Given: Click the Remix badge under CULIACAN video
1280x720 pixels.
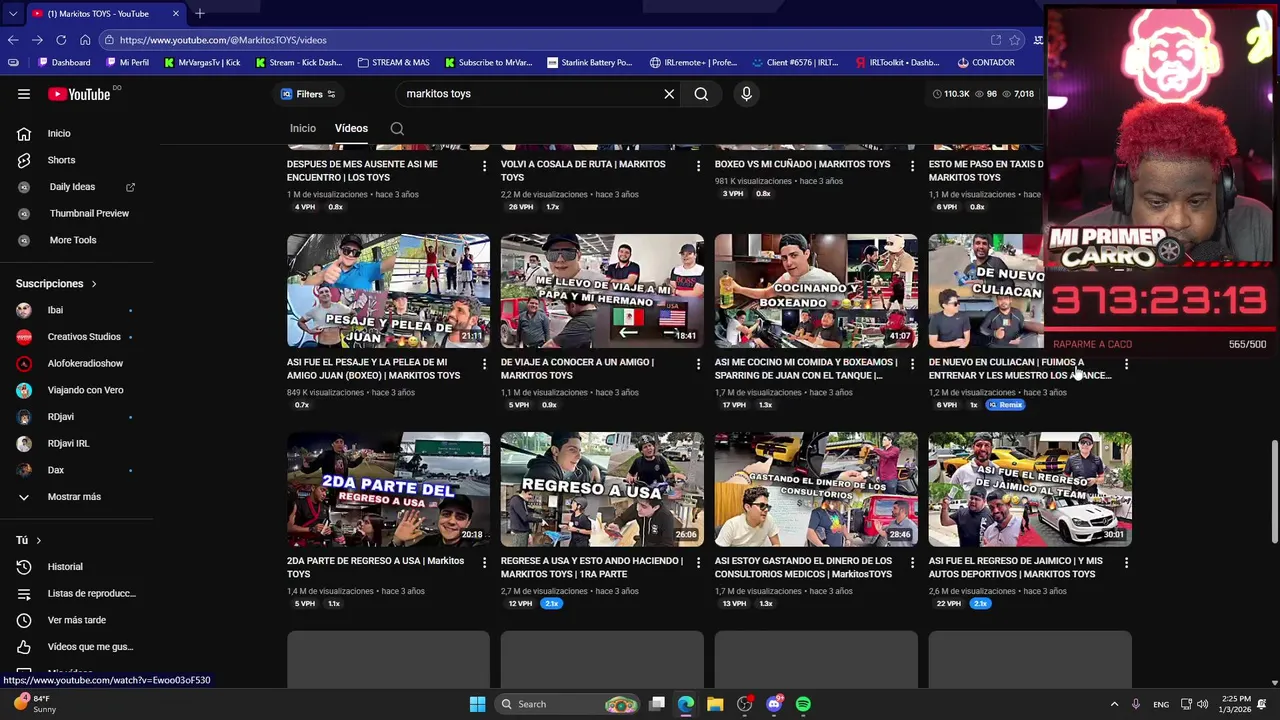Looking at the screenshot, I should 1006,405.
